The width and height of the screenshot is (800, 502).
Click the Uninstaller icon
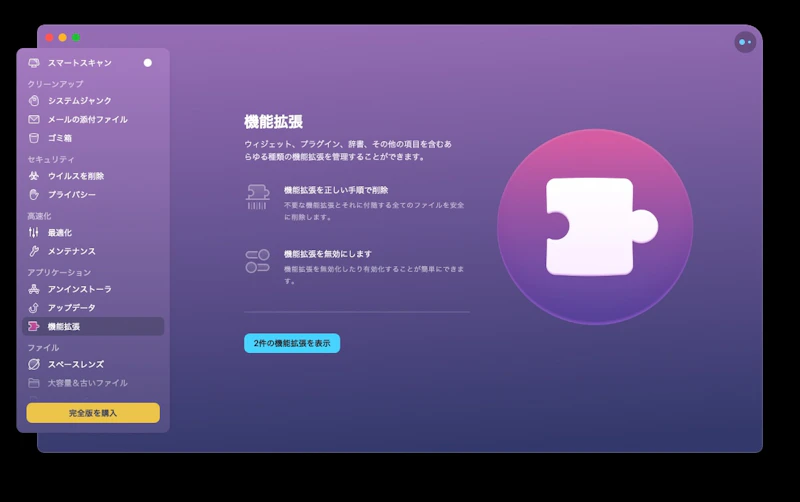click(34, 289)
